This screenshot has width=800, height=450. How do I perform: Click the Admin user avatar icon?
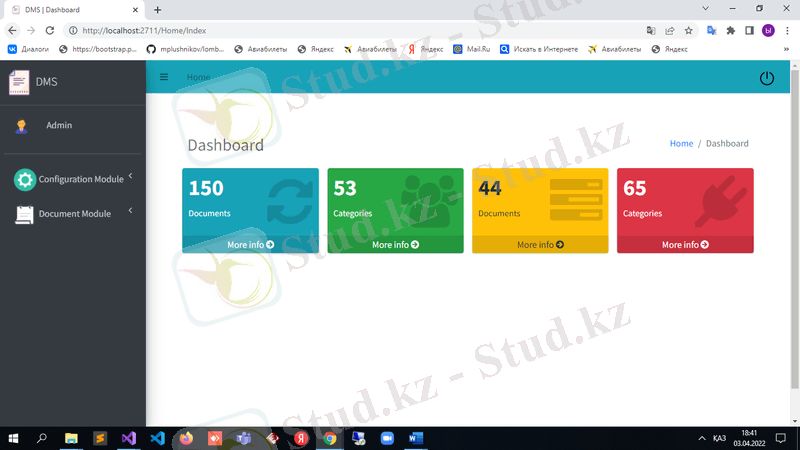[x=21, y=126]
